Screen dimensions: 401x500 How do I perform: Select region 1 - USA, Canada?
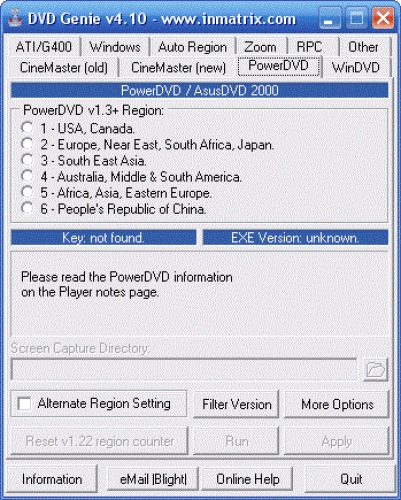(27, 128)
